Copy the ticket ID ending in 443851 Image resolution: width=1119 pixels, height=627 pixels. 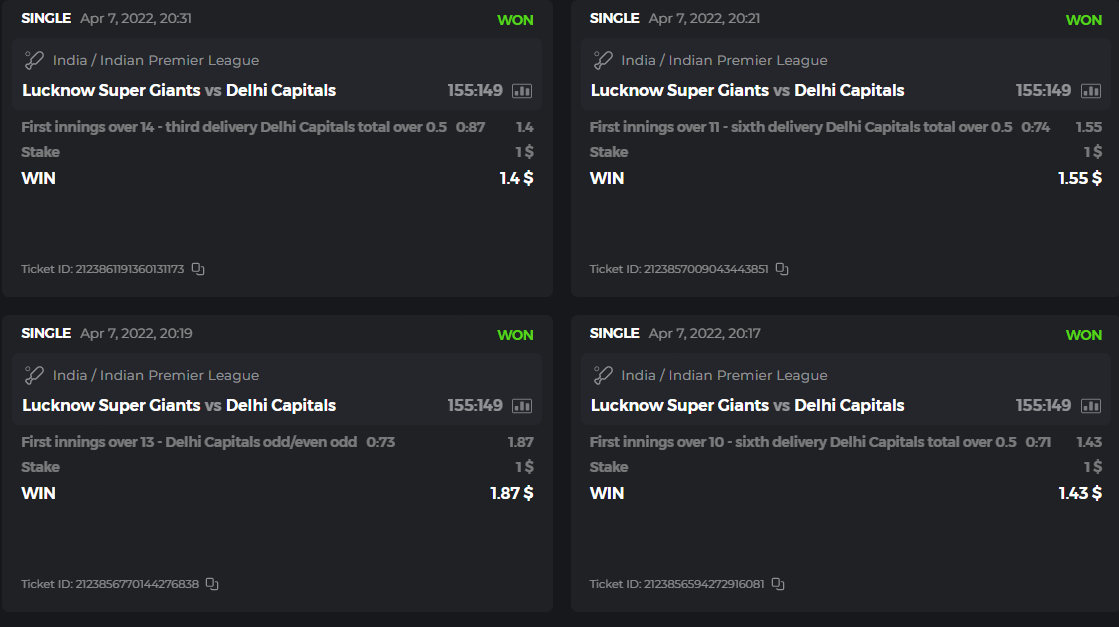(782, 269)
